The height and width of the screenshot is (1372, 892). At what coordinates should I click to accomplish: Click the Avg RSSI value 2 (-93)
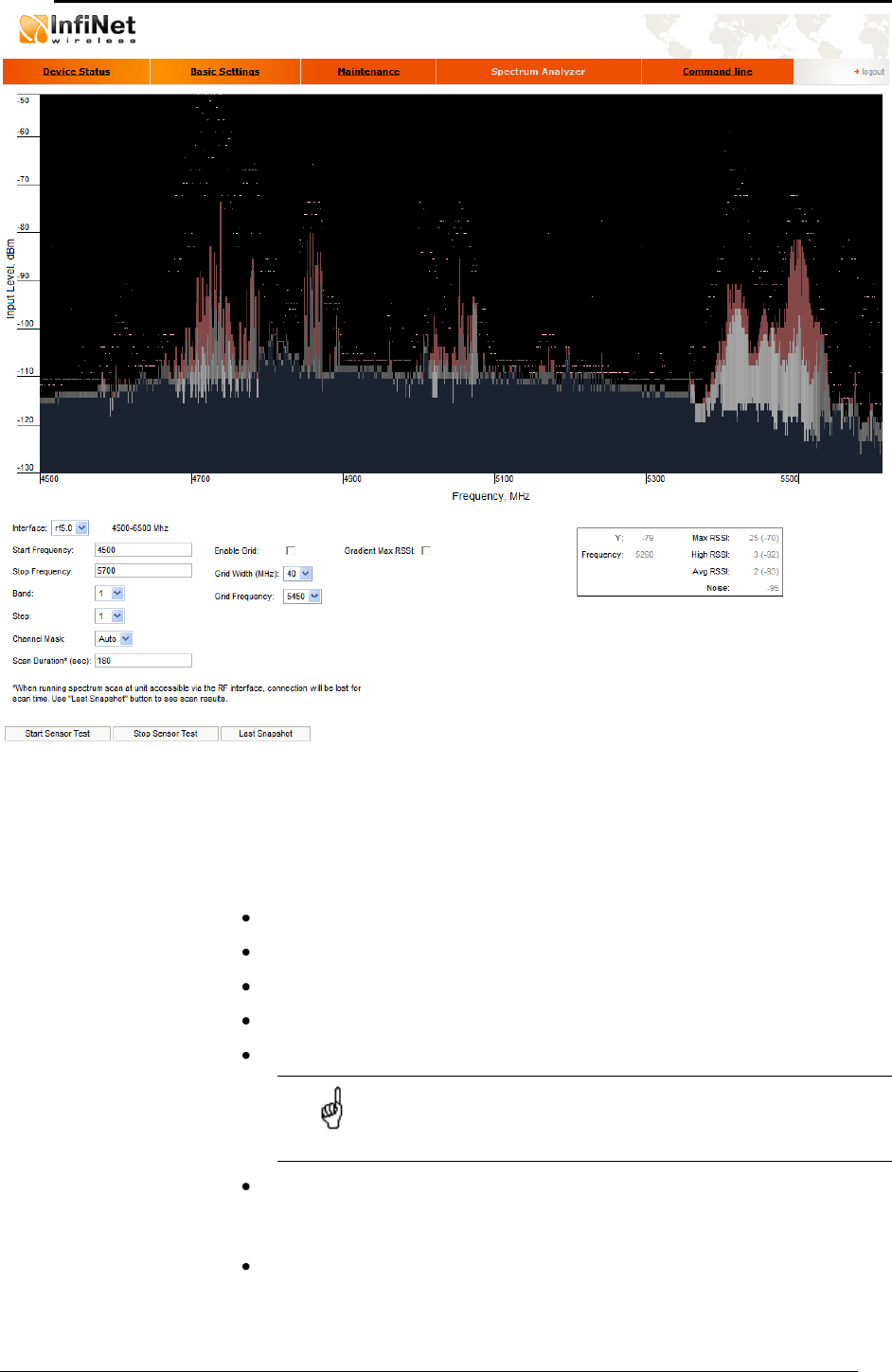(765, 572)
